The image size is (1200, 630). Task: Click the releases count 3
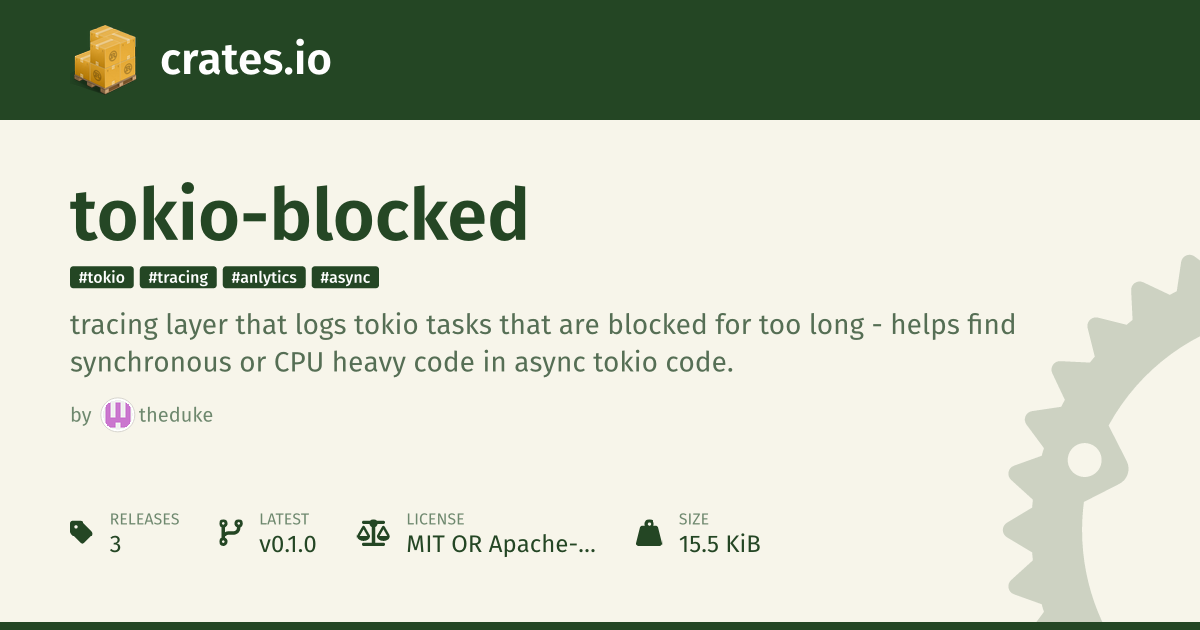[x=116, y=545]
